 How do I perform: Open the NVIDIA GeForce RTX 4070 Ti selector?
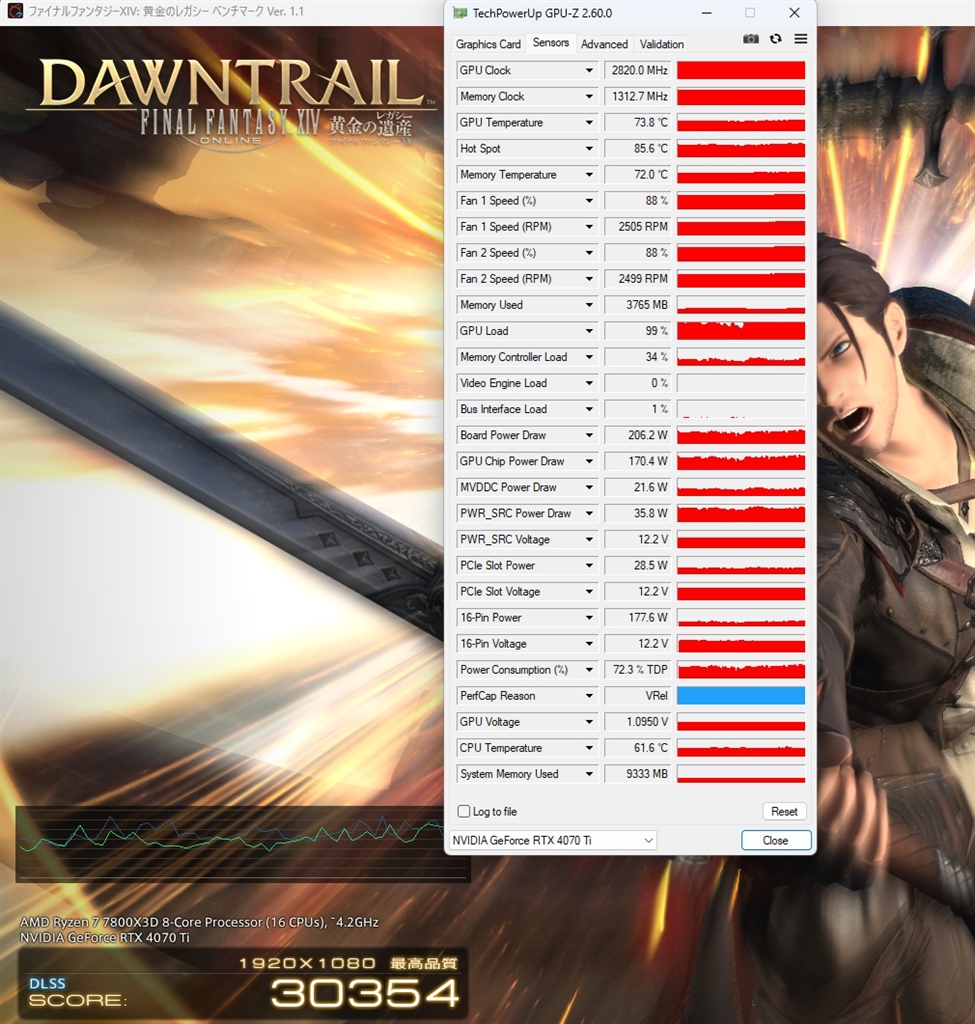coord(553,840)
